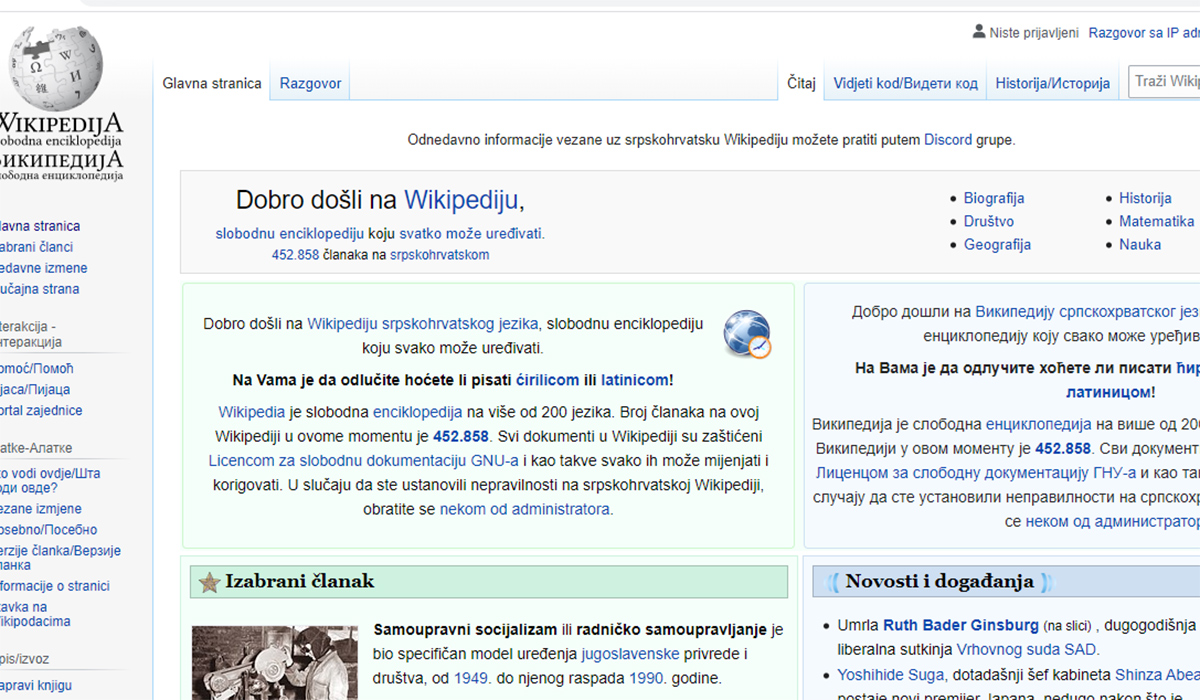Click Pomoć/Помоћ in the sidebar
Viewport: 1200px width, 700px height.
tap(35, 369)
